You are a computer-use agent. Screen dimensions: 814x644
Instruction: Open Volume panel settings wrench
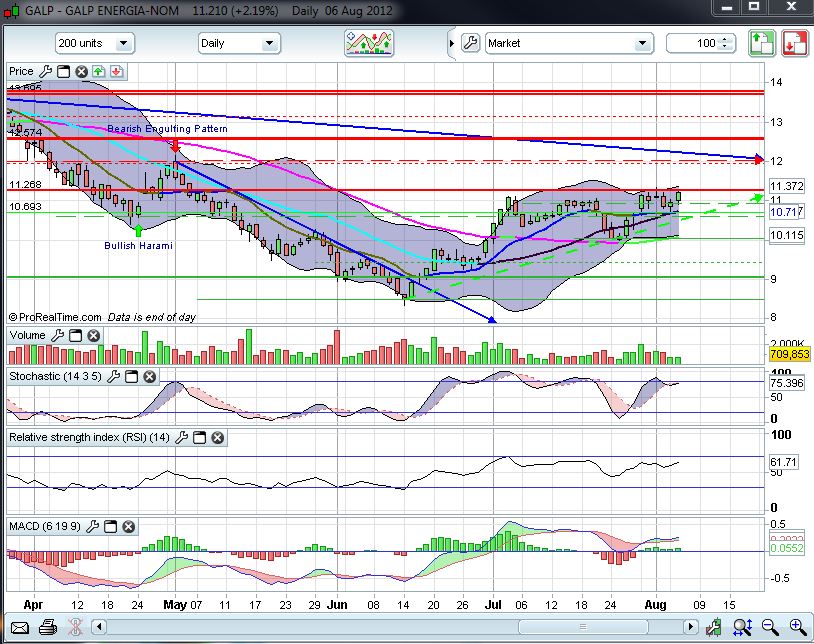click(x=58, y=336)
